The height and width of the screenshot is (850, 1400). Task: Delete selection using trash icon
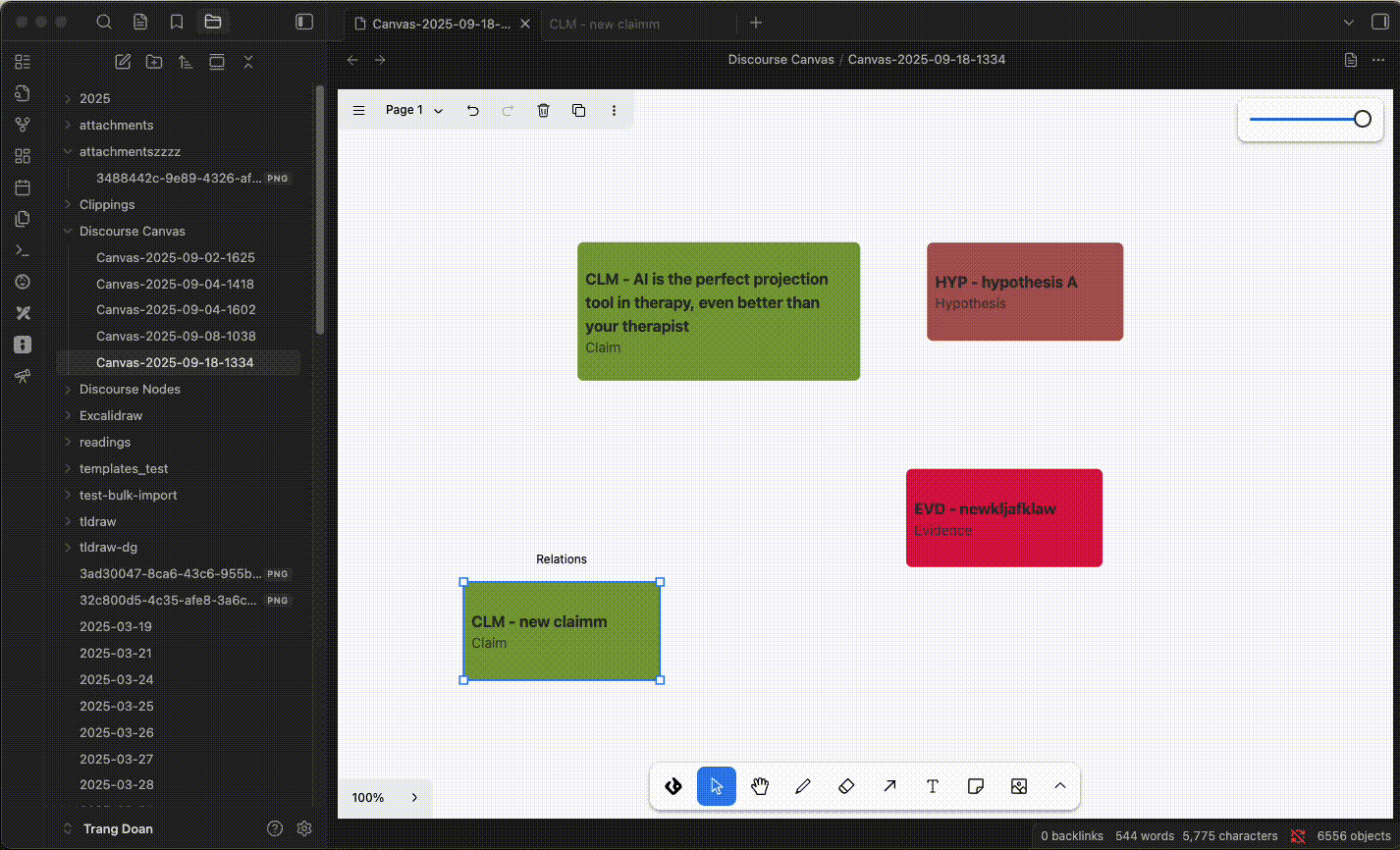[543, 110]
